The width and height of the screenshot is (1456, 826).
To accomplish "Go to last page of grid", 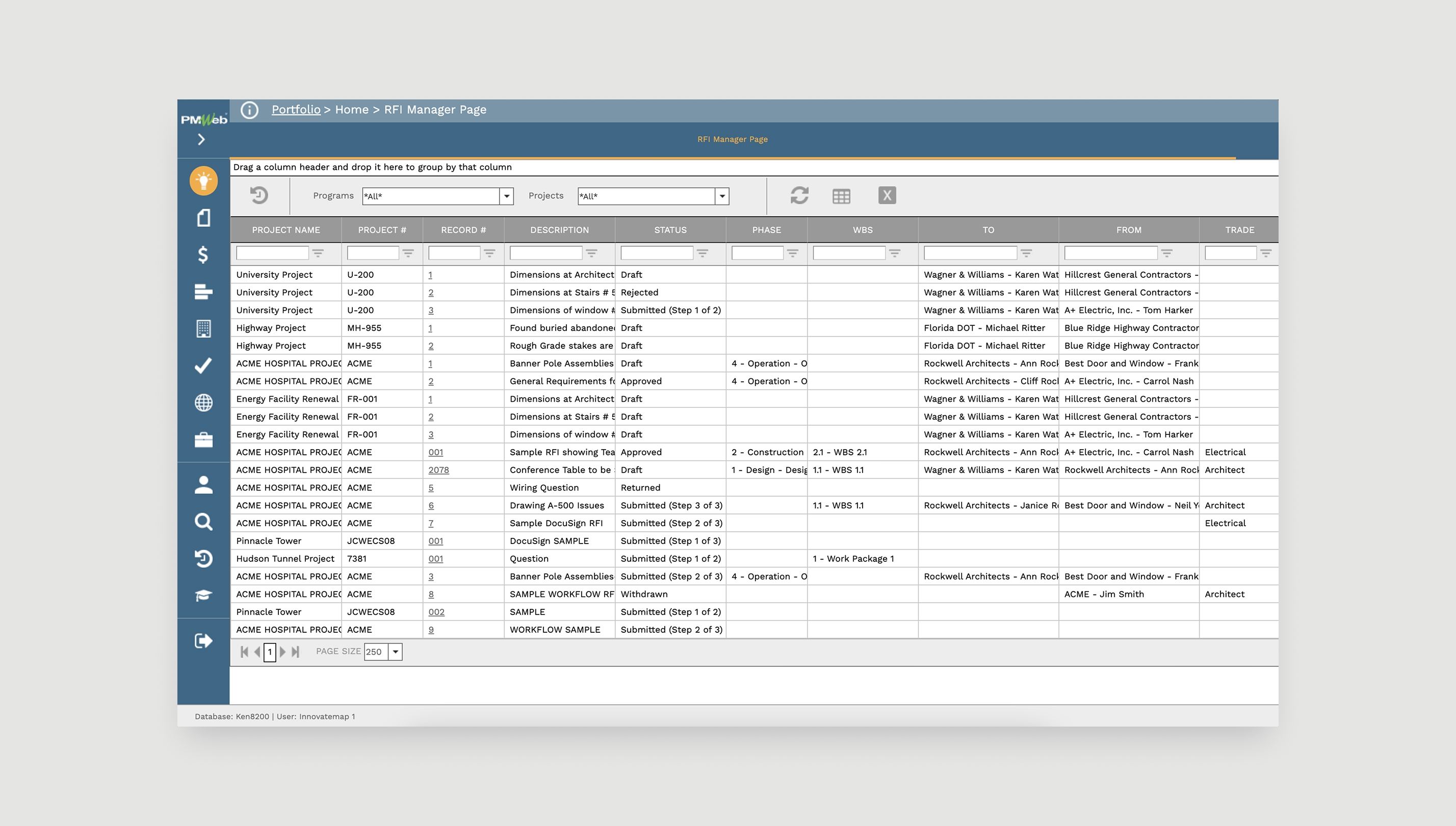I will (296, 652).
